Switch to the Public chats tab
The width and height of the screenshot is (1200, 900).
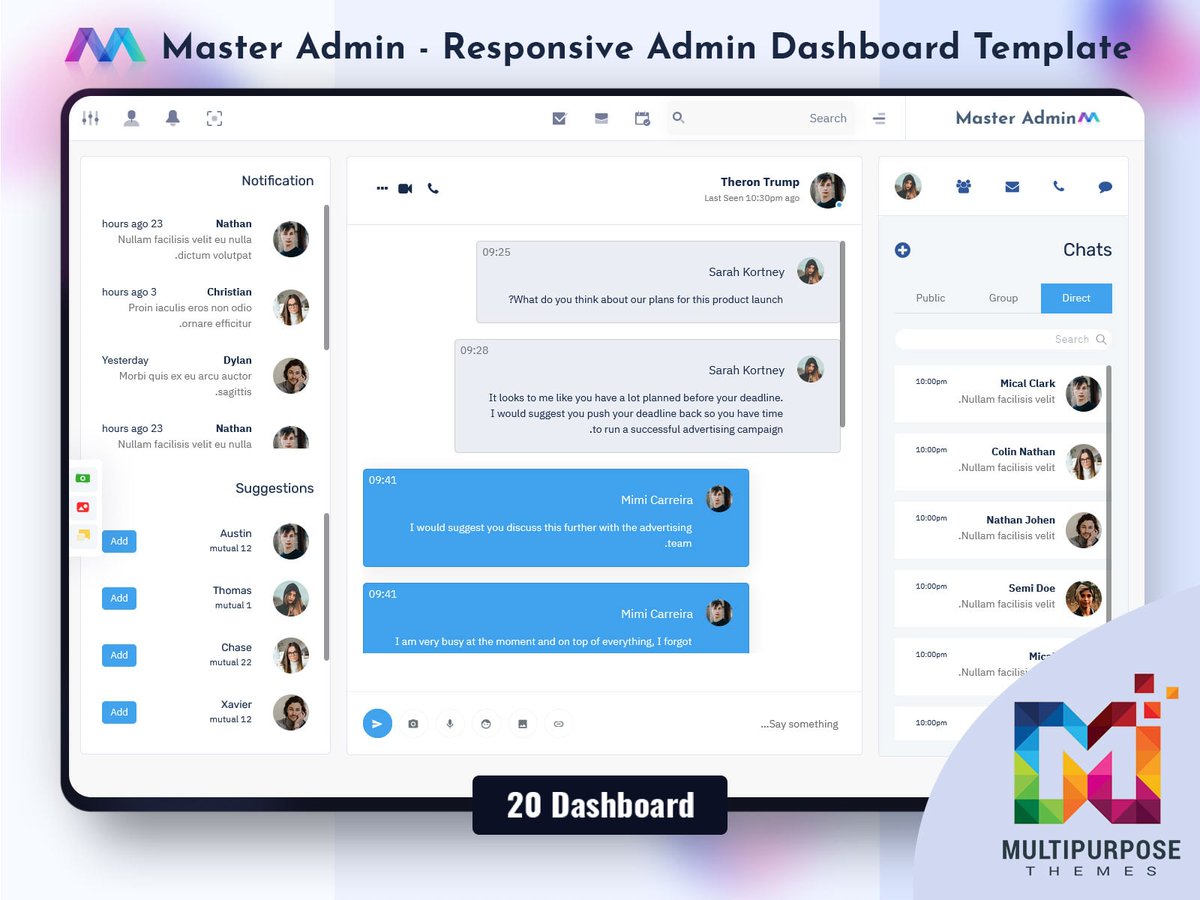(x=930, y=297)
